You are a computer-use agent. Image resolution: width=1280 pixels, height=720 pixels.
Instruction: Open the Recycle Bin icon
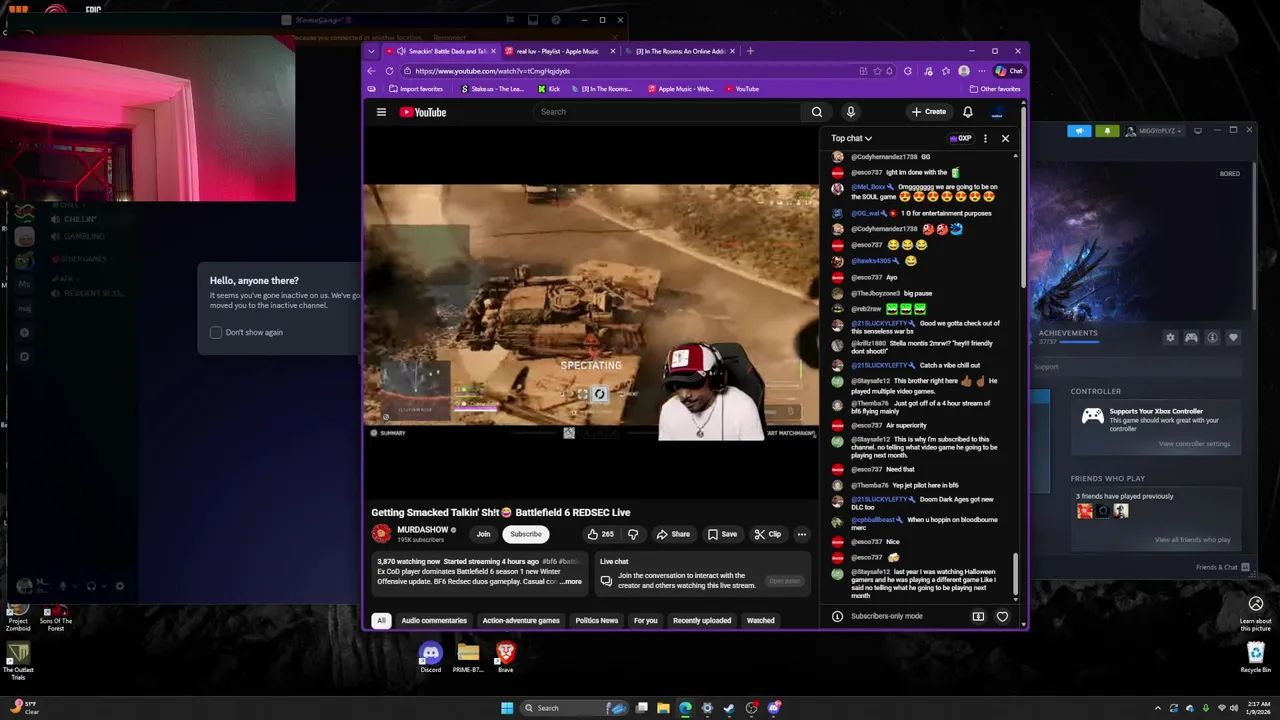1256,657
